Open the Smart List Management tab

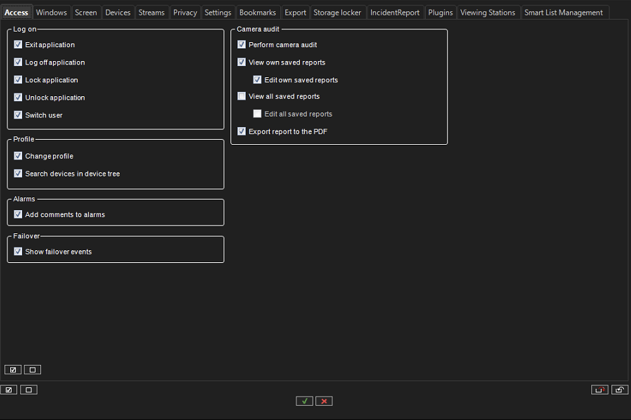click(563, 12)
